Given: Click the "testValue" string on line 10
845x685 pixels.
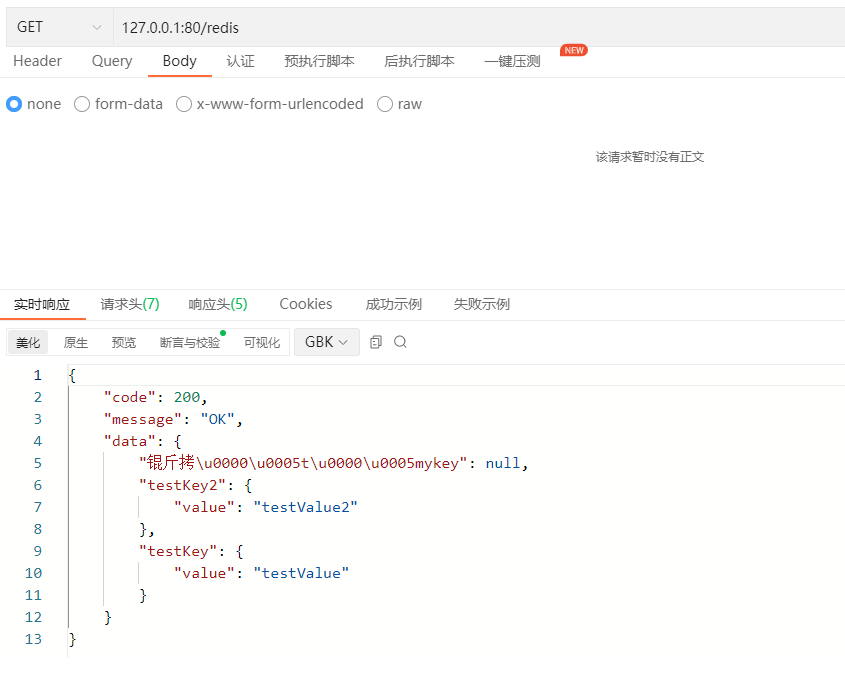Looking at the screenshot, I should click(x=301, y=573).
